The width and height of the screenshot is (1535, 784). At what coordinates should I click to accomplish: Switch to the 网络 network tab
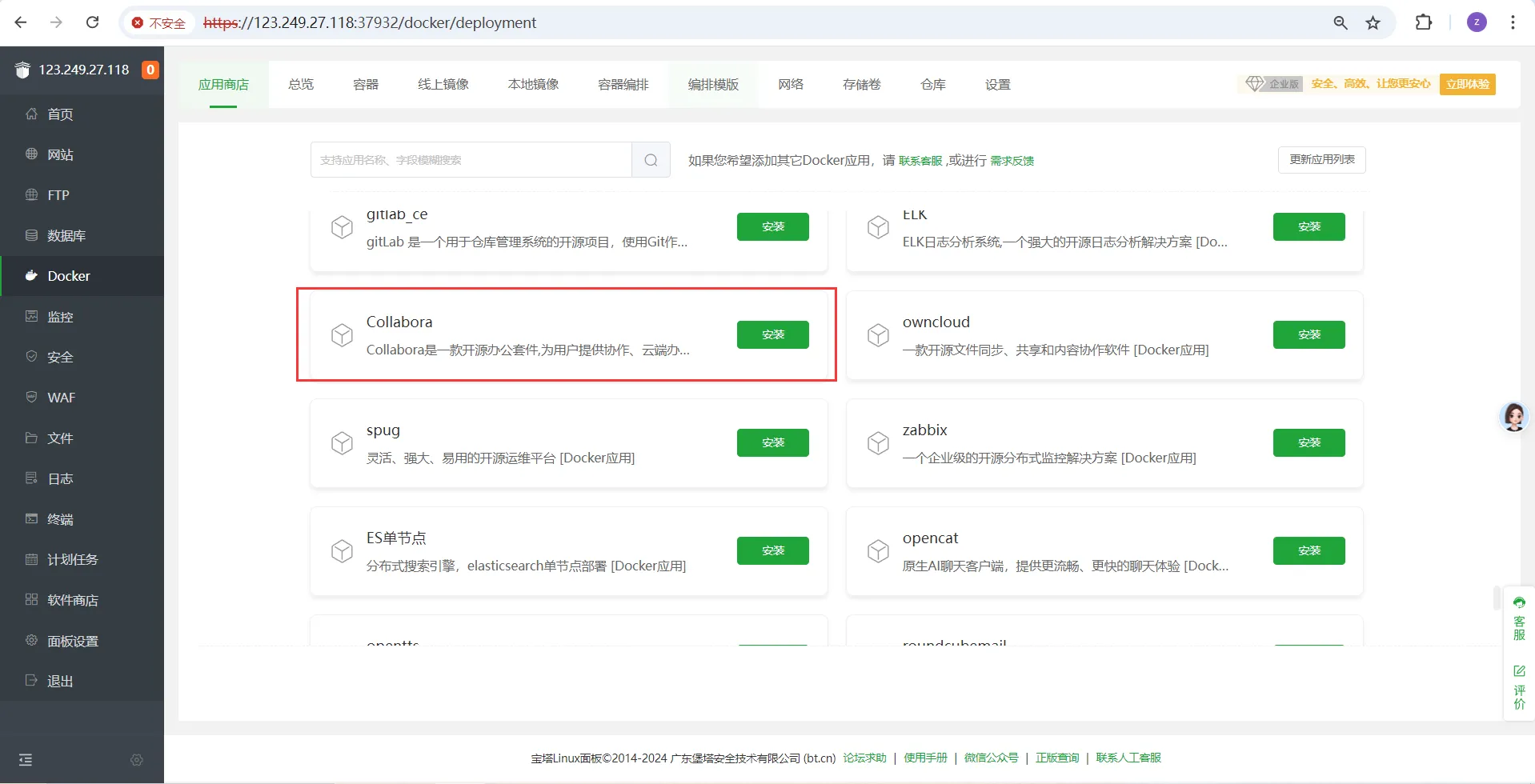tap(791, 84)
